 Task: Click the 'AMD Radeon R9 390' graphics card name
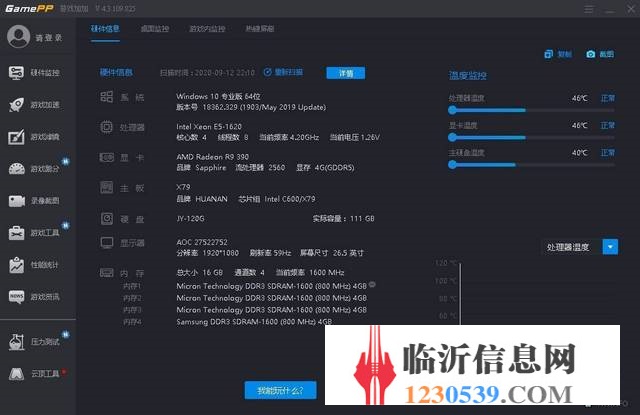click(212, 157)
